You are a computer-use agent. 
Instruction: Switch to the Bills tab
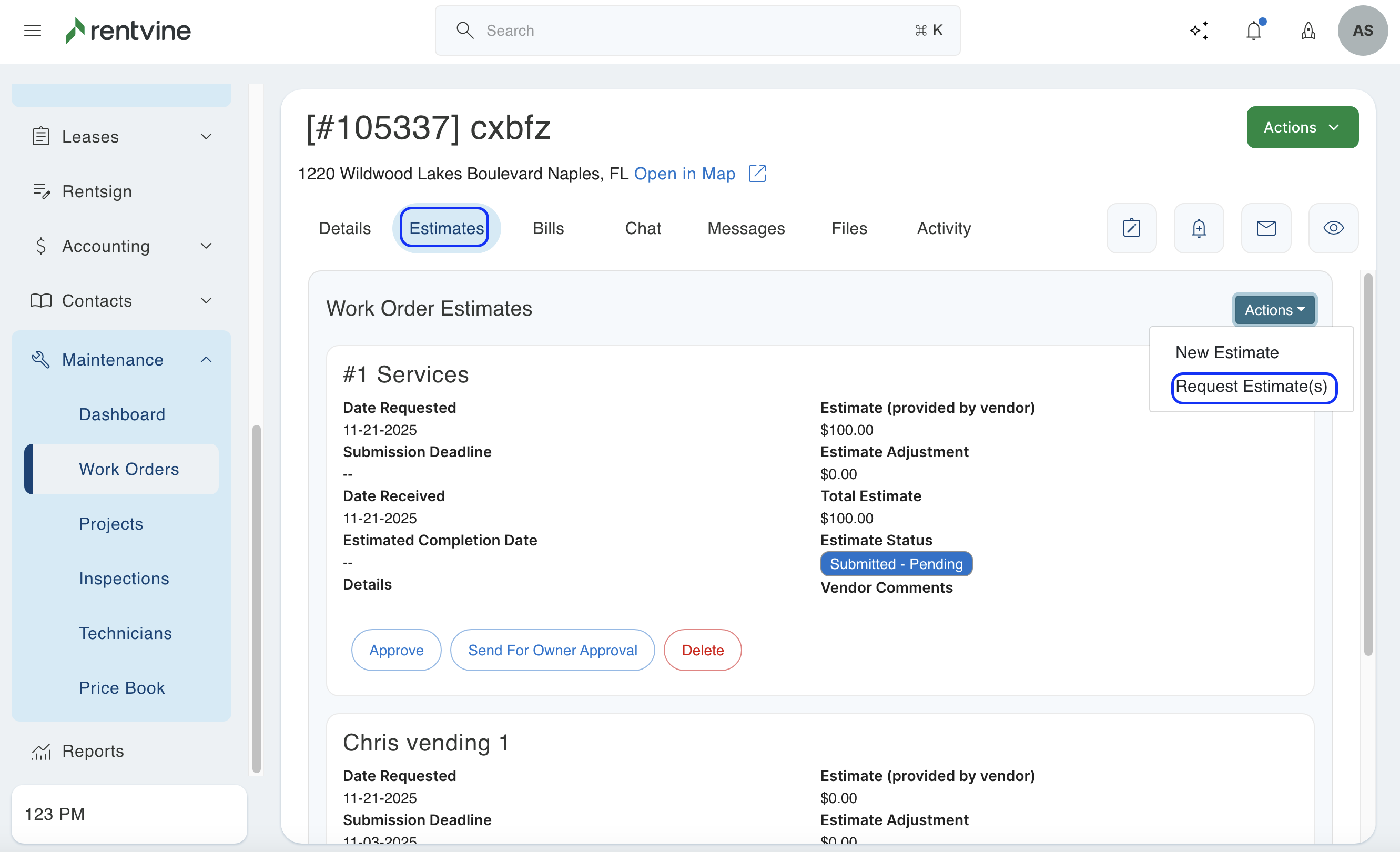(547, 228)
